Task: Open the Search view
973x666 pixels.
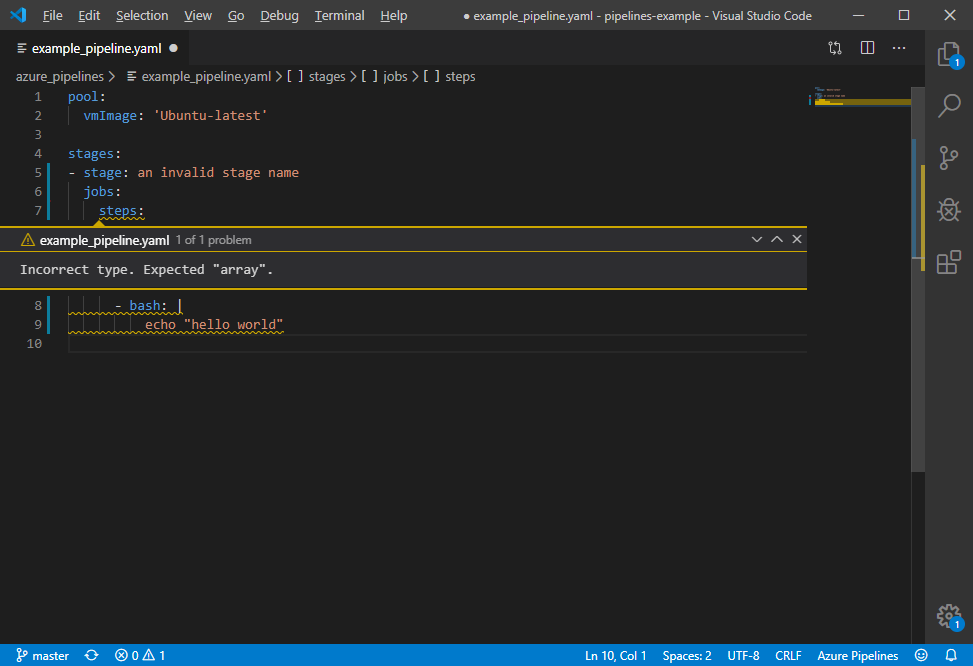Action: (948, 106)
